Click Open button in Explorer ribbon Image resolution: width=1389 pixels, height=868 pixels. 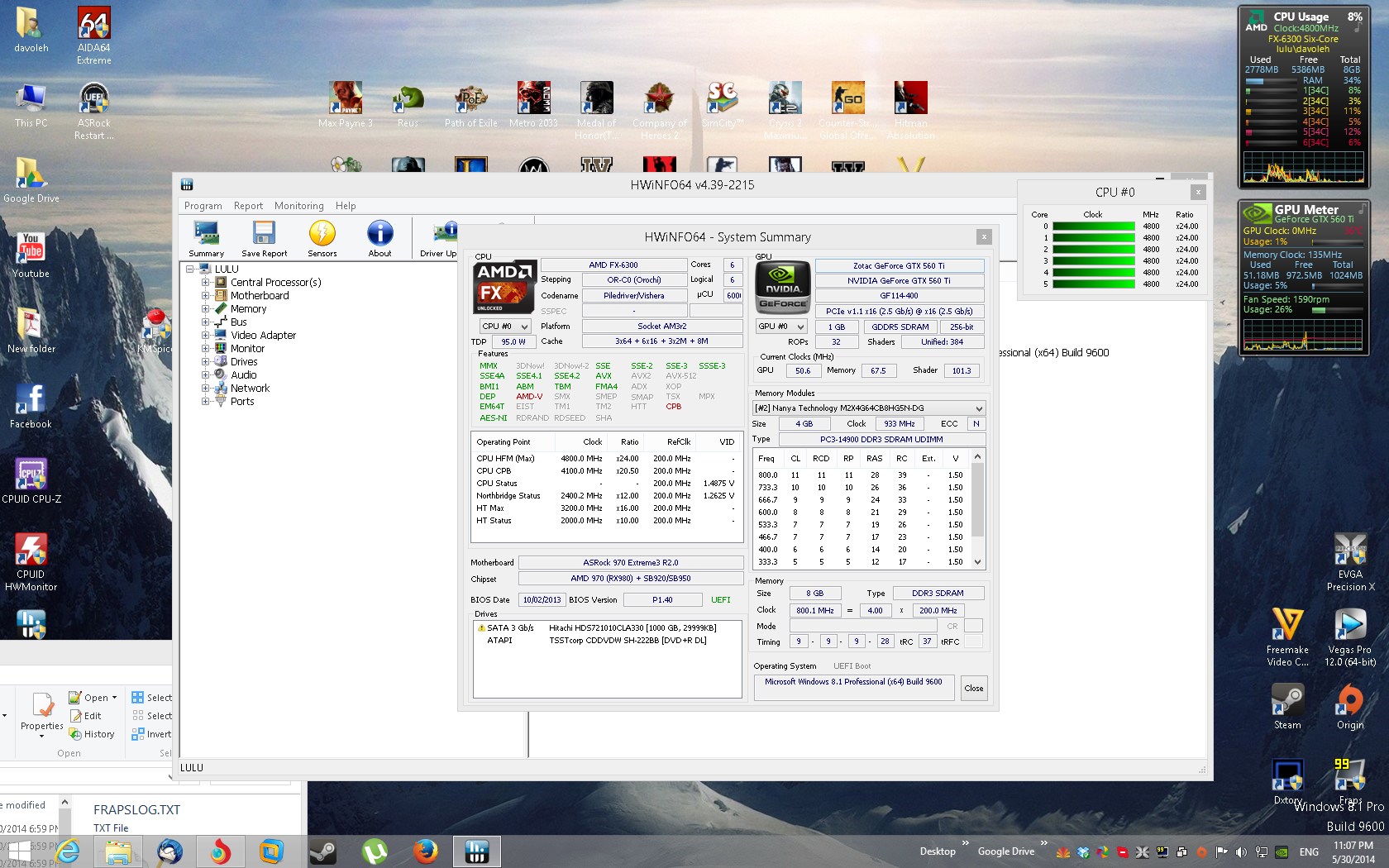[x=93, y=698]
